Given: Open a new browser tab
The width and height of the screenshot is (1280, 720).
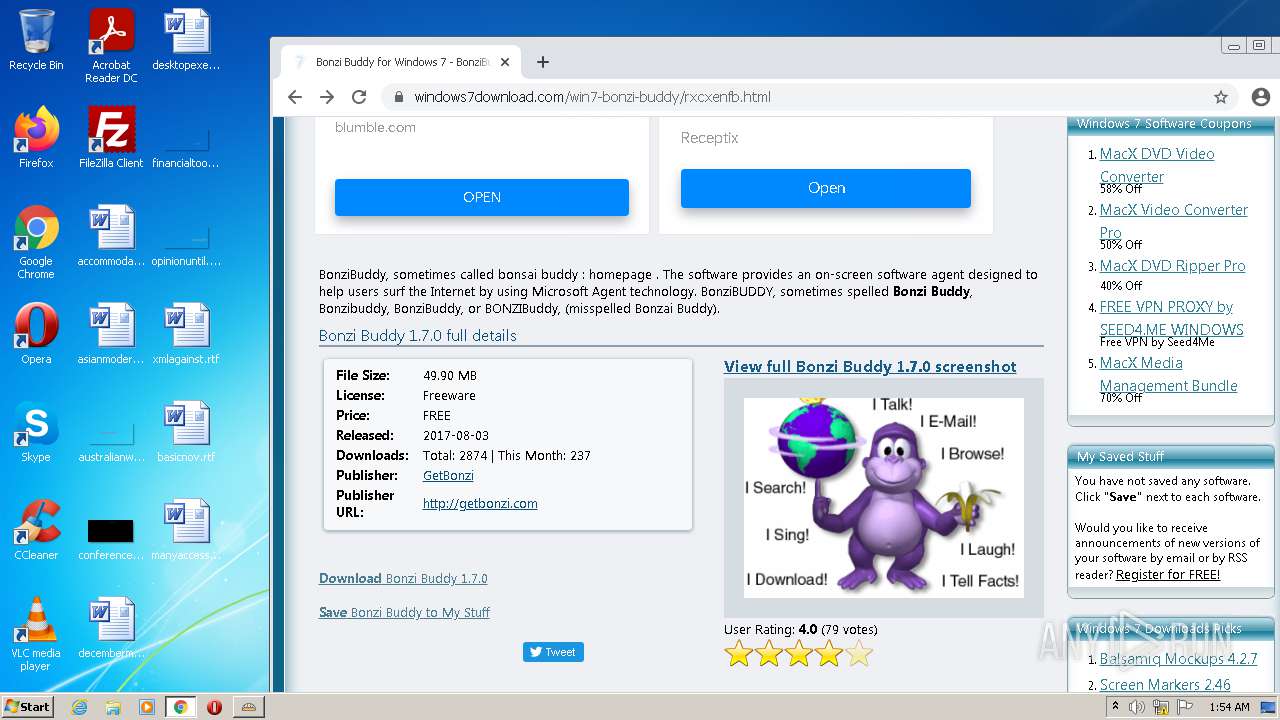Looking at the screenshot, I should tap(543, 62).
